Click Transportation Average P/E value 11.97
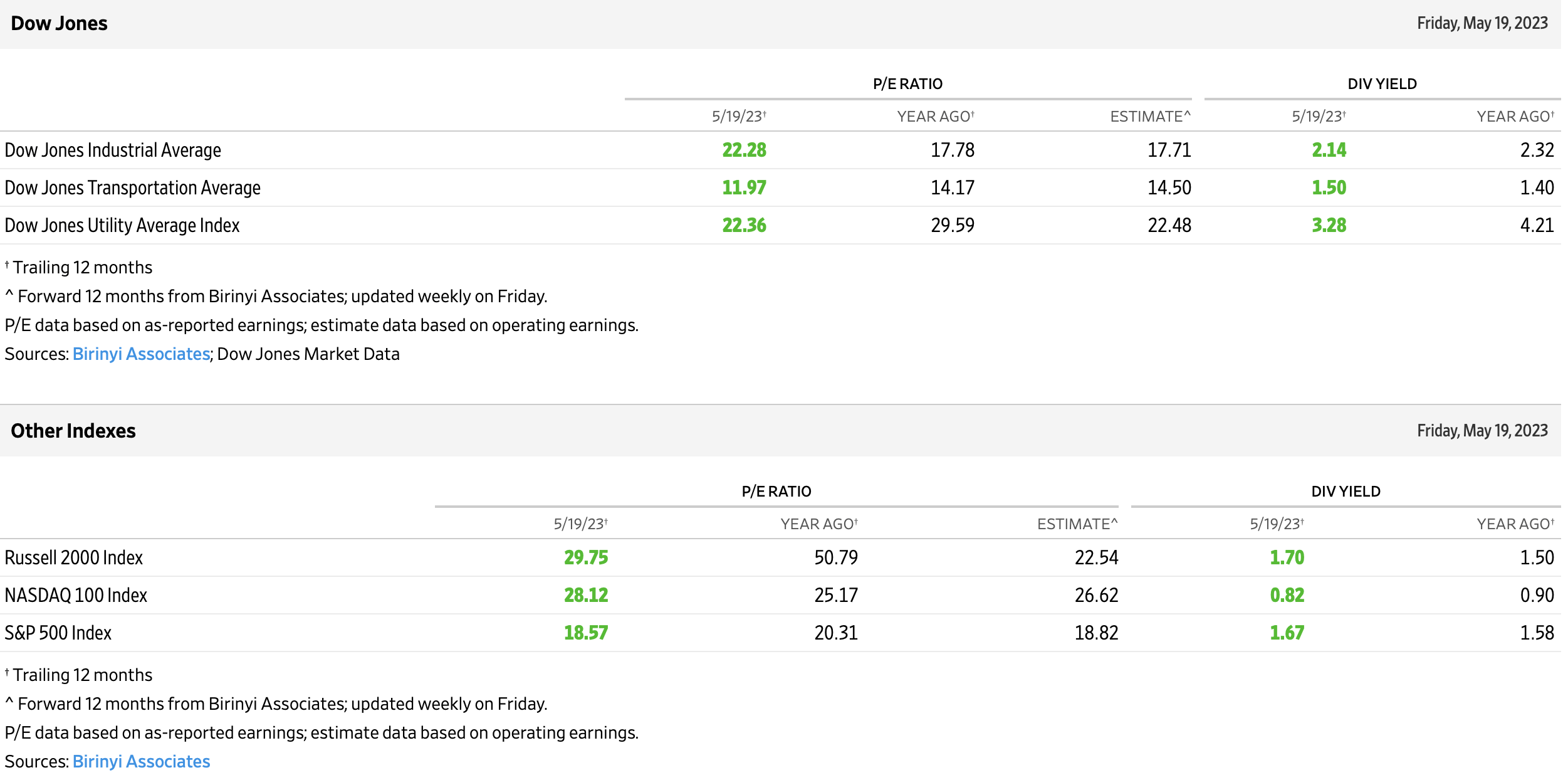This screenshot has height=775, width=1568. click(744, 187)
